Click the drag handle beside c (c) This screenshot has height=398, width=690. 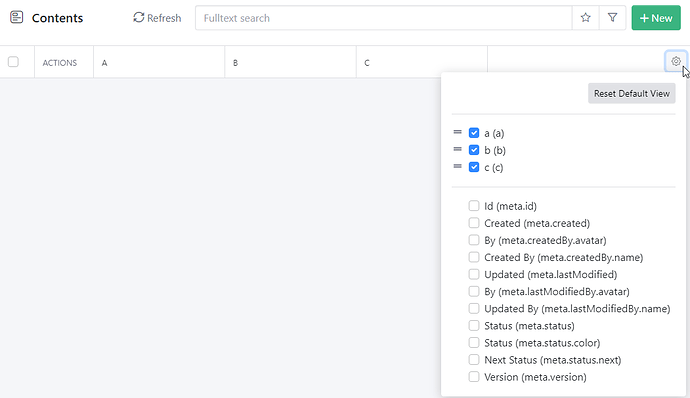[458, 166]
